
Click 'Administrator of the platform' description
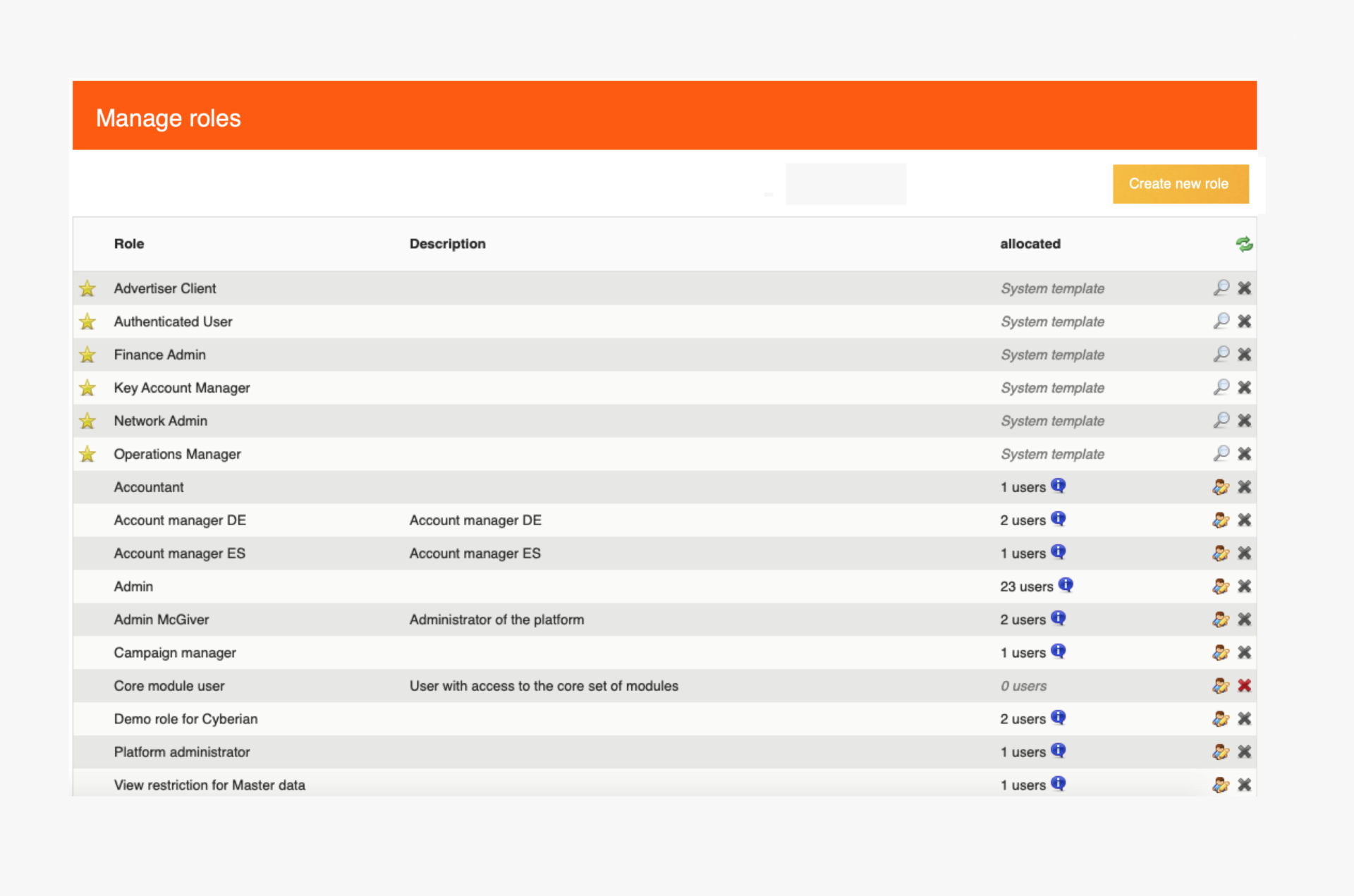[x=496, y=620]
